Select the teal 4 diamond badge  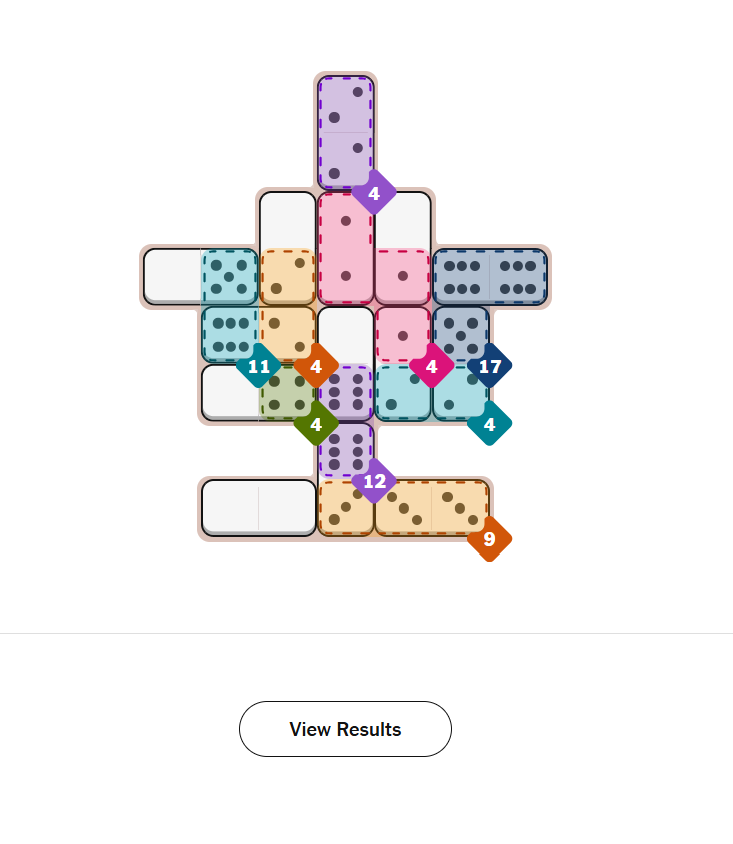coord(489,424)
